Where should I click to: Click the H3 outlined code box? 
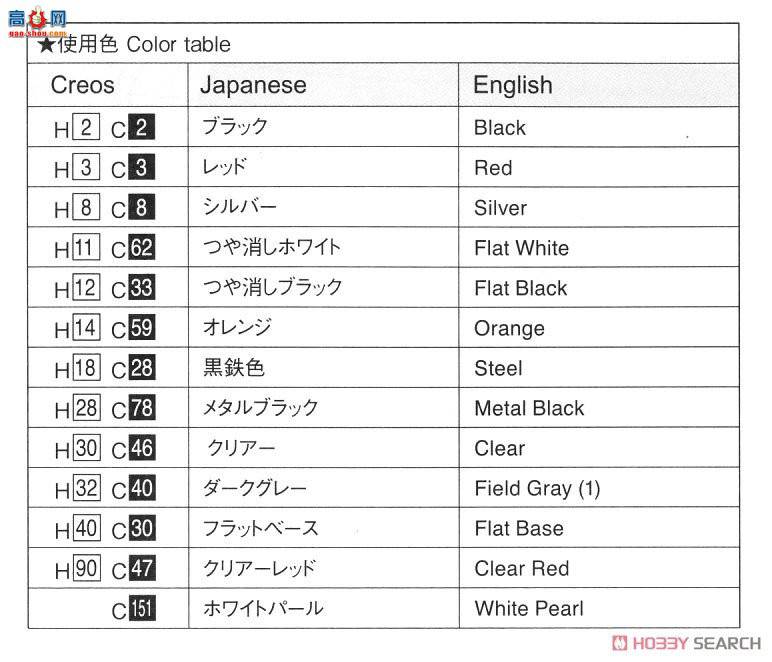pos(86,167)
